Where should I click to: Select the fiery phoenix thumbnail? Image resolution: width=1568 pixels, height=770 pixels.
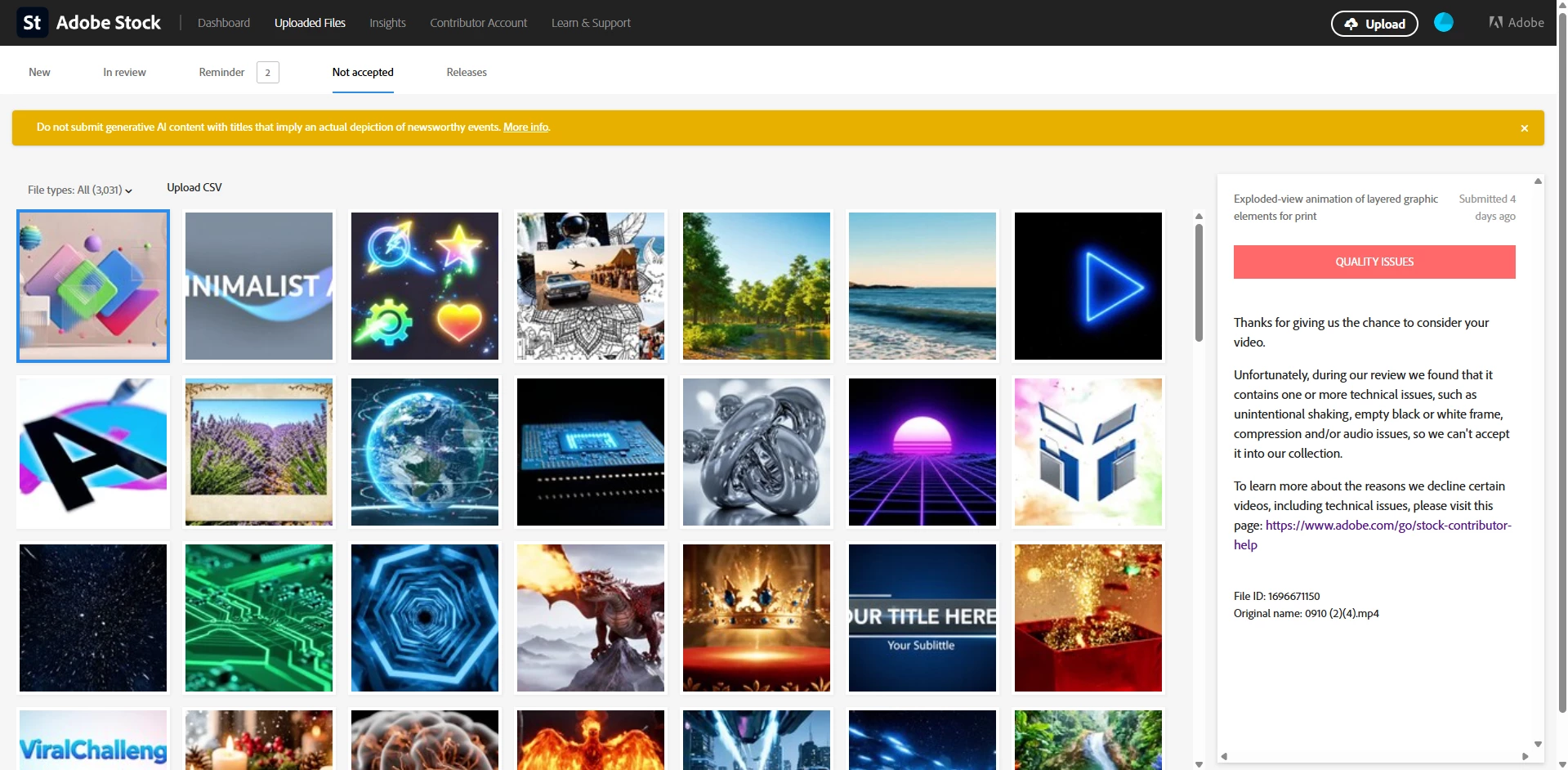pos(591,740)
